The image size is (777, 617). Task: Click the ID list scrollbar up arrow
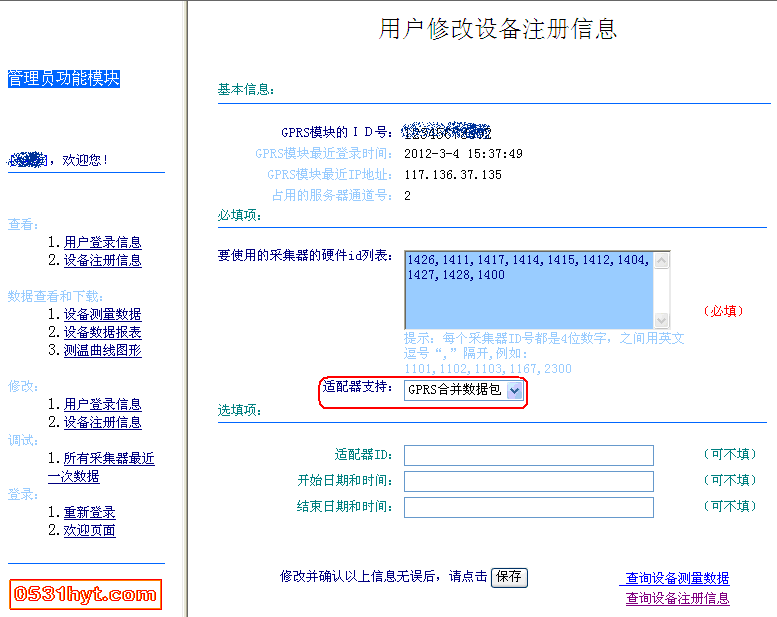(x=661, y=259)
